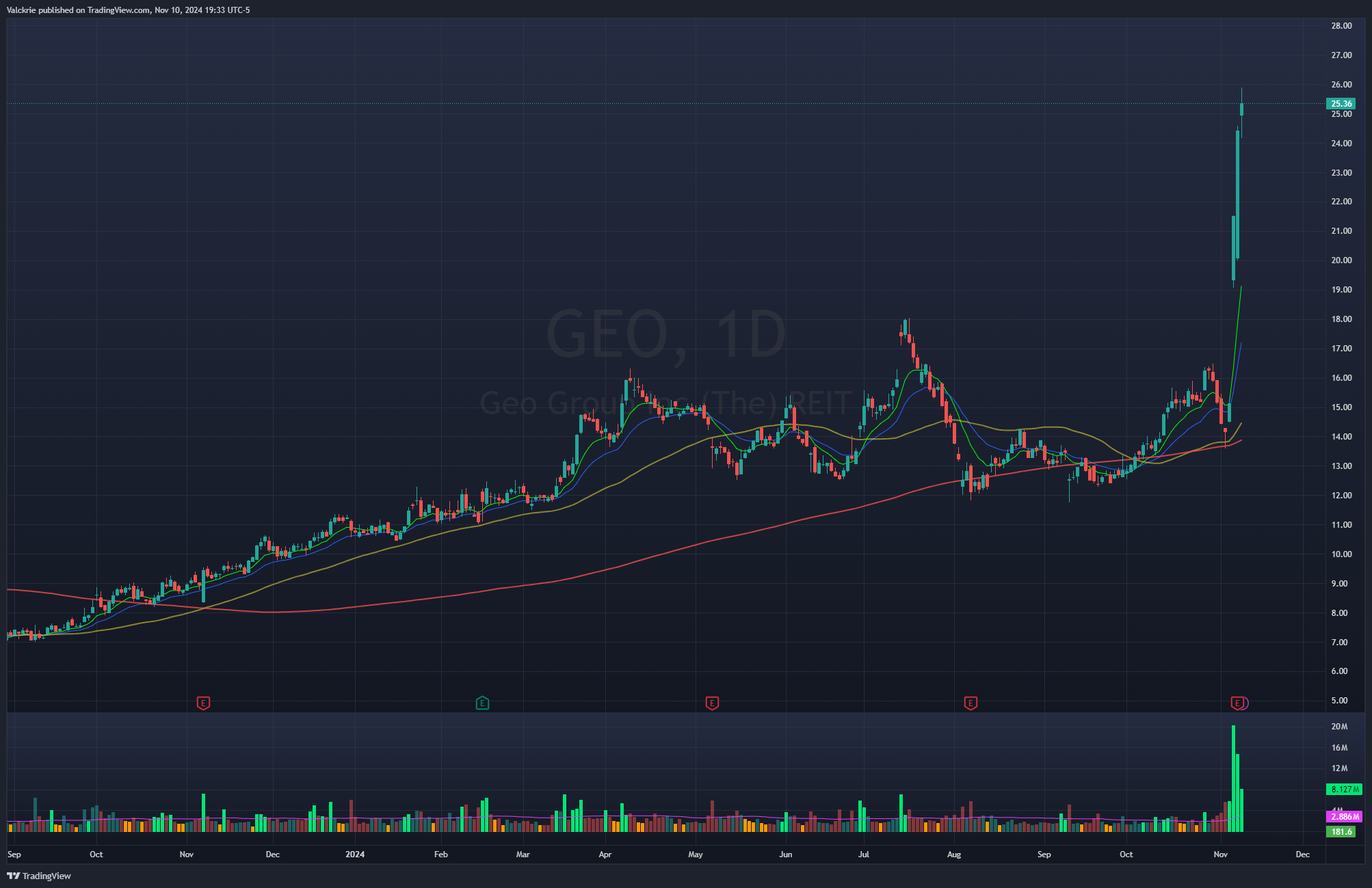
Task: Click the 13.00 price axis label
Action: tap(1341, 466)
